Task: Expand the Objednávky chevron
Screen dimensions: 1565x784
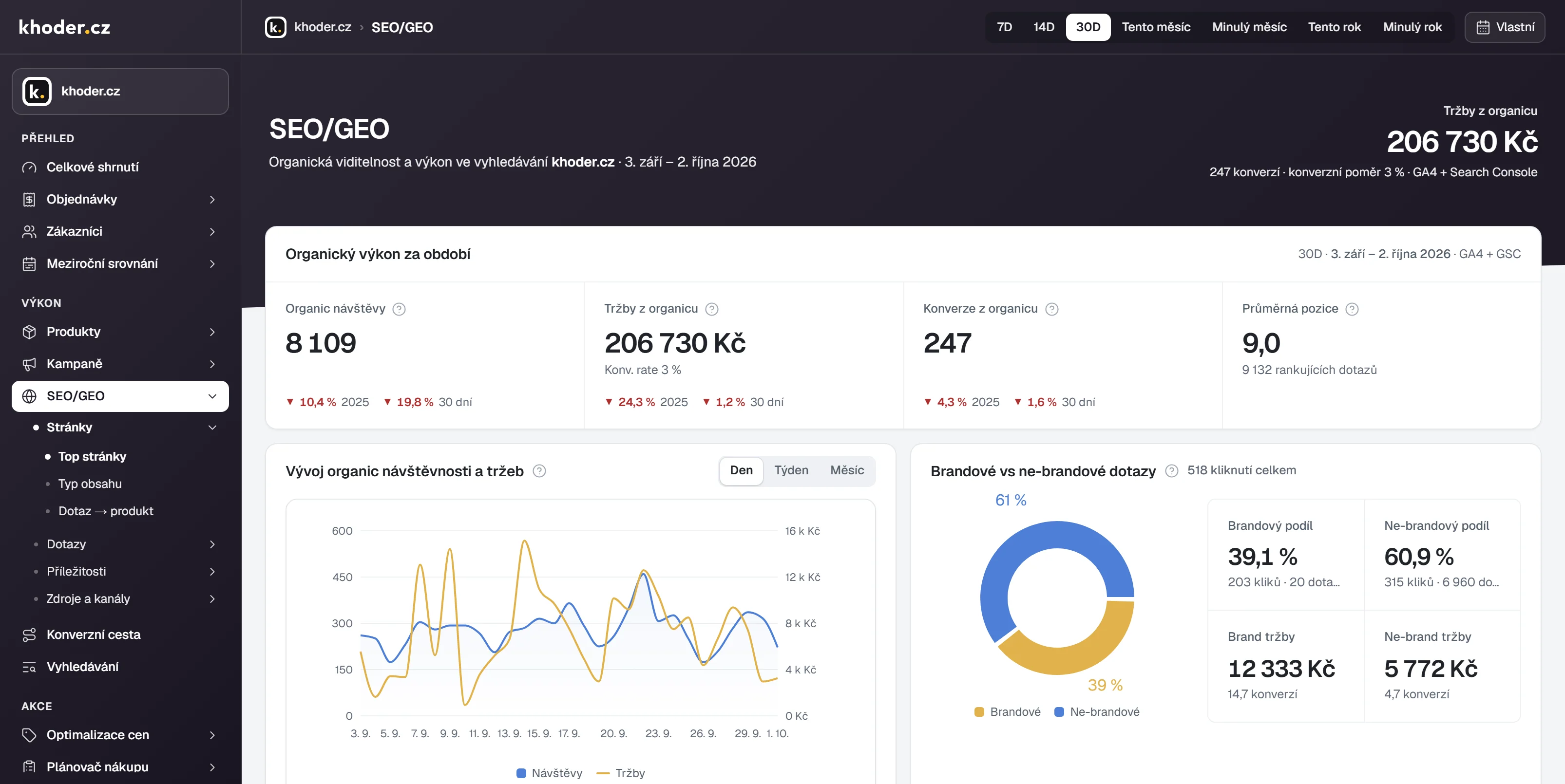Action: tap(212, 199)
